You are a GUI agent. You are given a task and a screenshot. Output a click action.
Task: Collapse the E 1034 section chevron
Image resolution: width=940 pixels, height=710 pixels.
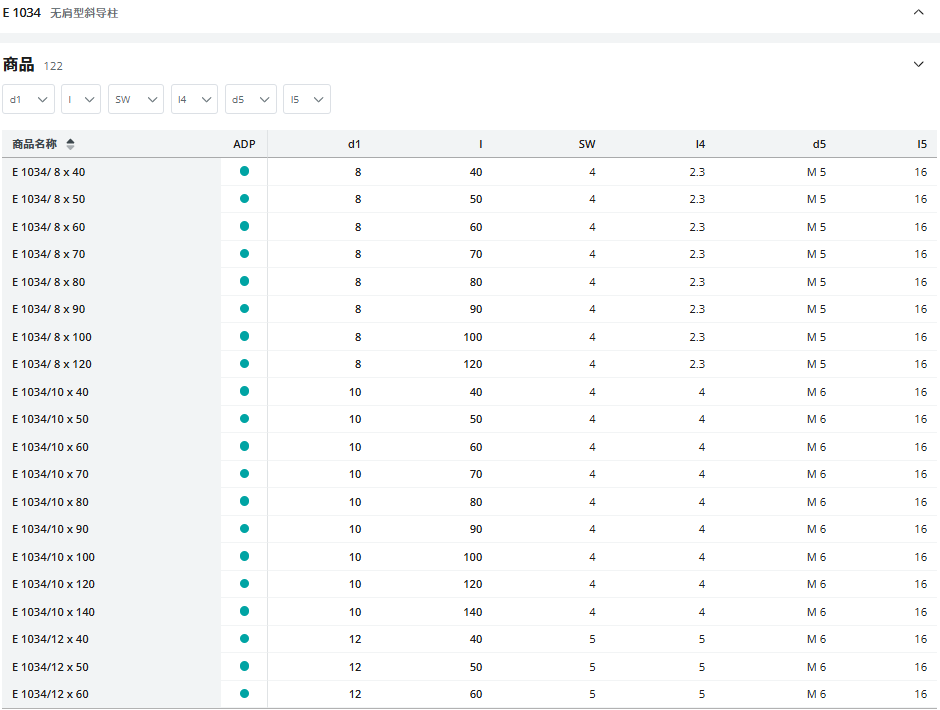coord(918,12)
